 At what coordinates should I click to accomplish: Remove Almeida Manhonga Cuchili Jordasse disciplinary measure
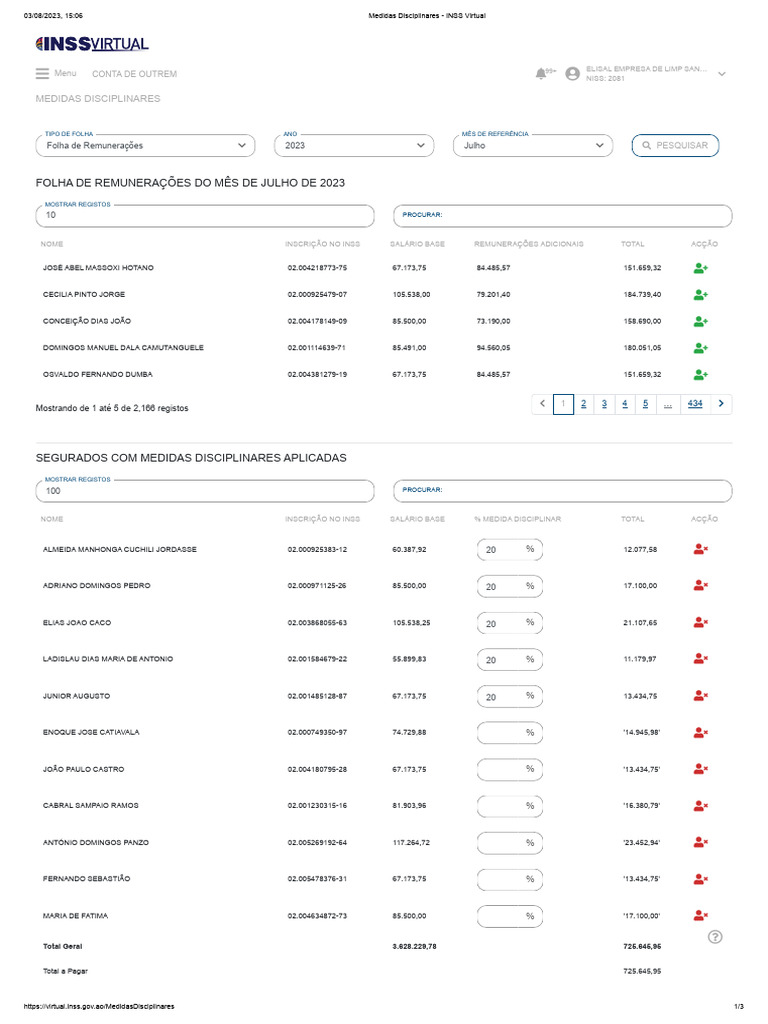pyautogui.click(x=700, y=549)
